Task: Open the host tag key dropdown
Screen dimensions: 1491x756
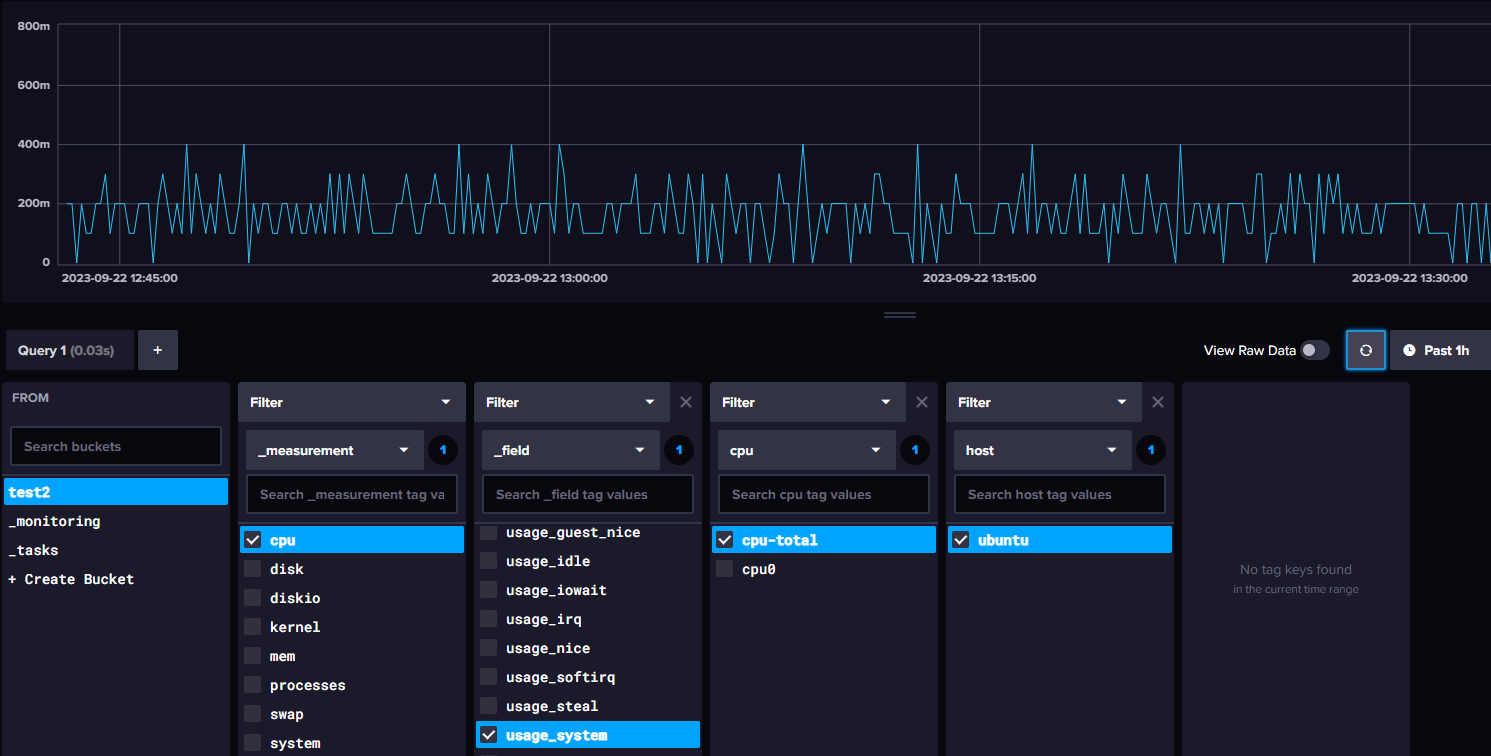Action: pyautogui.click(x=1043, y=450)
